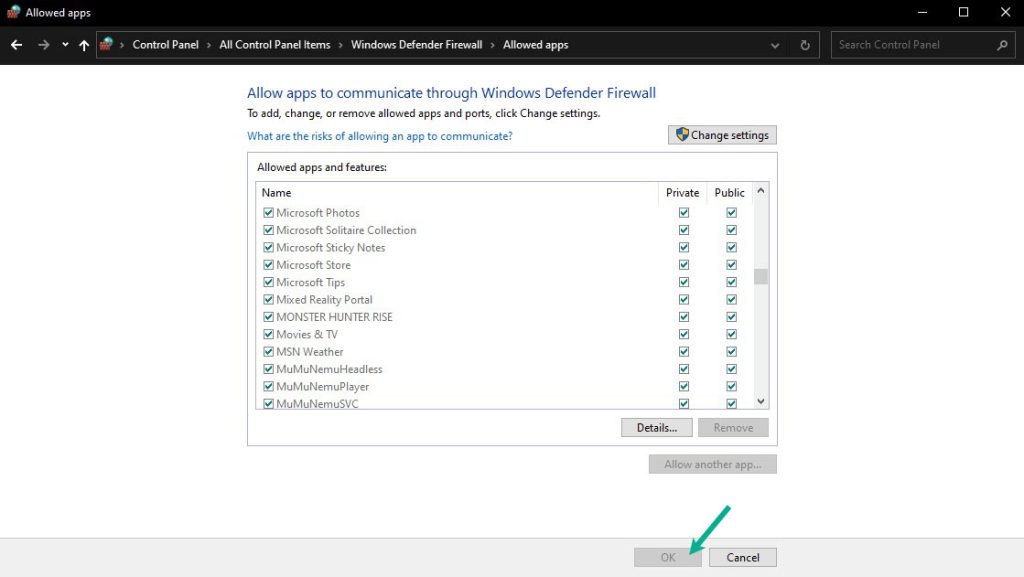Toggle the Movies & TV name checkbox
The image size is (1024, 577).
[x=268, y=334]
